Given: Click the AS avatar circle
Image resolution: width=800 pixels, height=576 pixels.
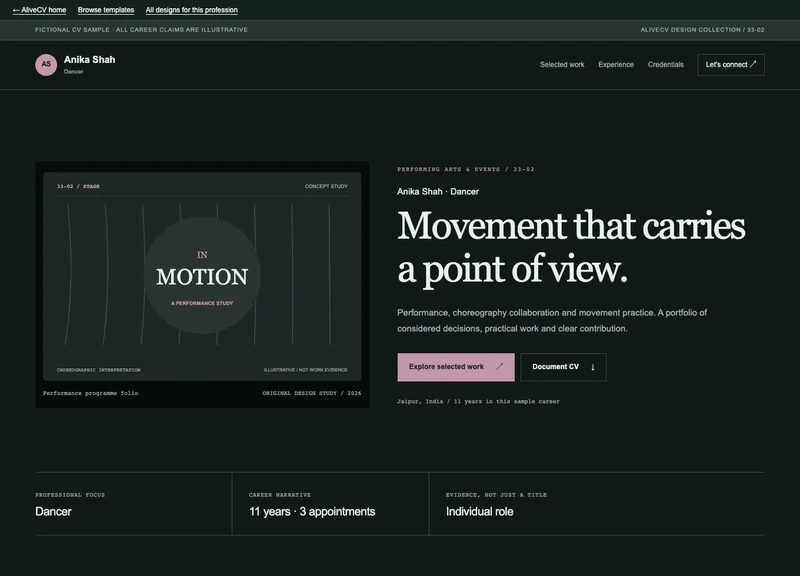Looking at the screenshot, I should (46, 65).
